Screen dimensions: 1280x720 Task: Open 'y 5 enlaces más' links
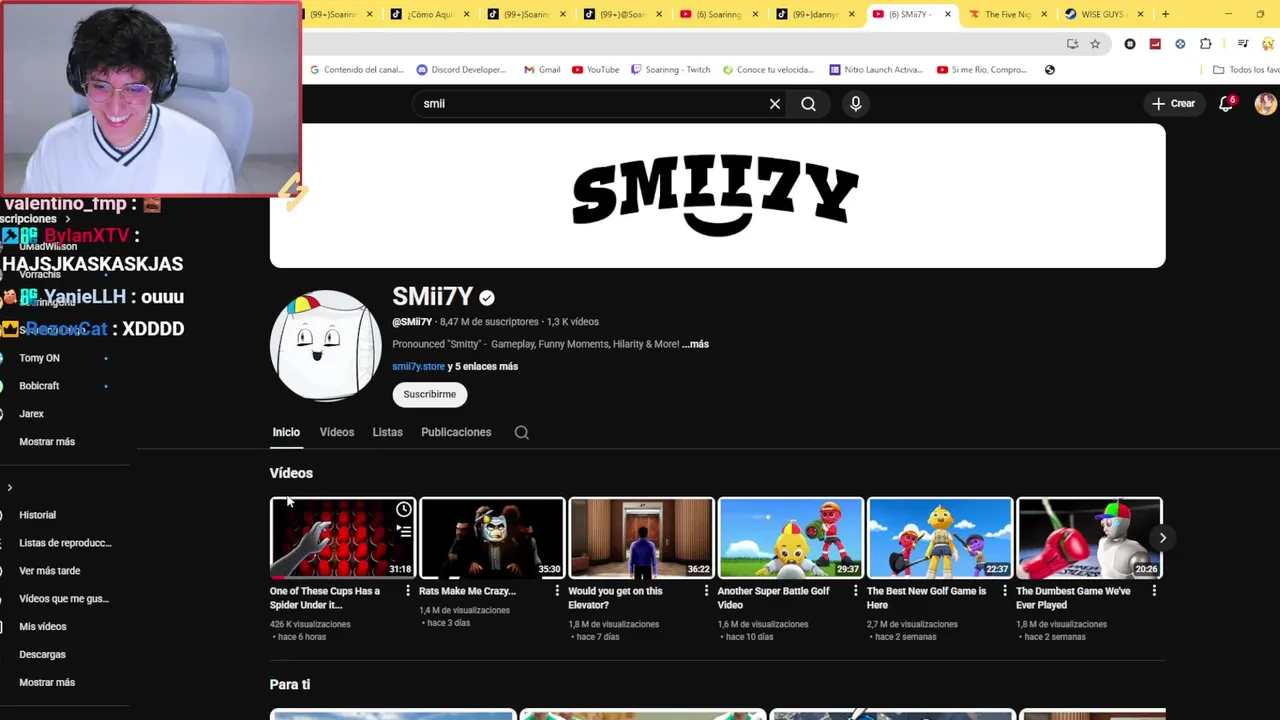click(483, 367)
